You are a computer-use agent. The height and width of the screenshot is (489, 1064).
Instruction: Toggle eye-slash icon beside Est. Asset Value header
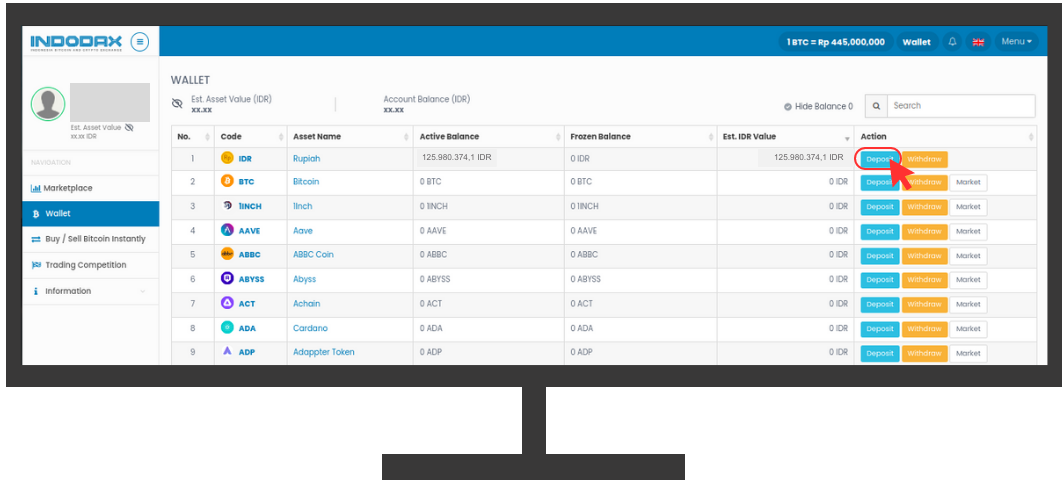[178, 104]
